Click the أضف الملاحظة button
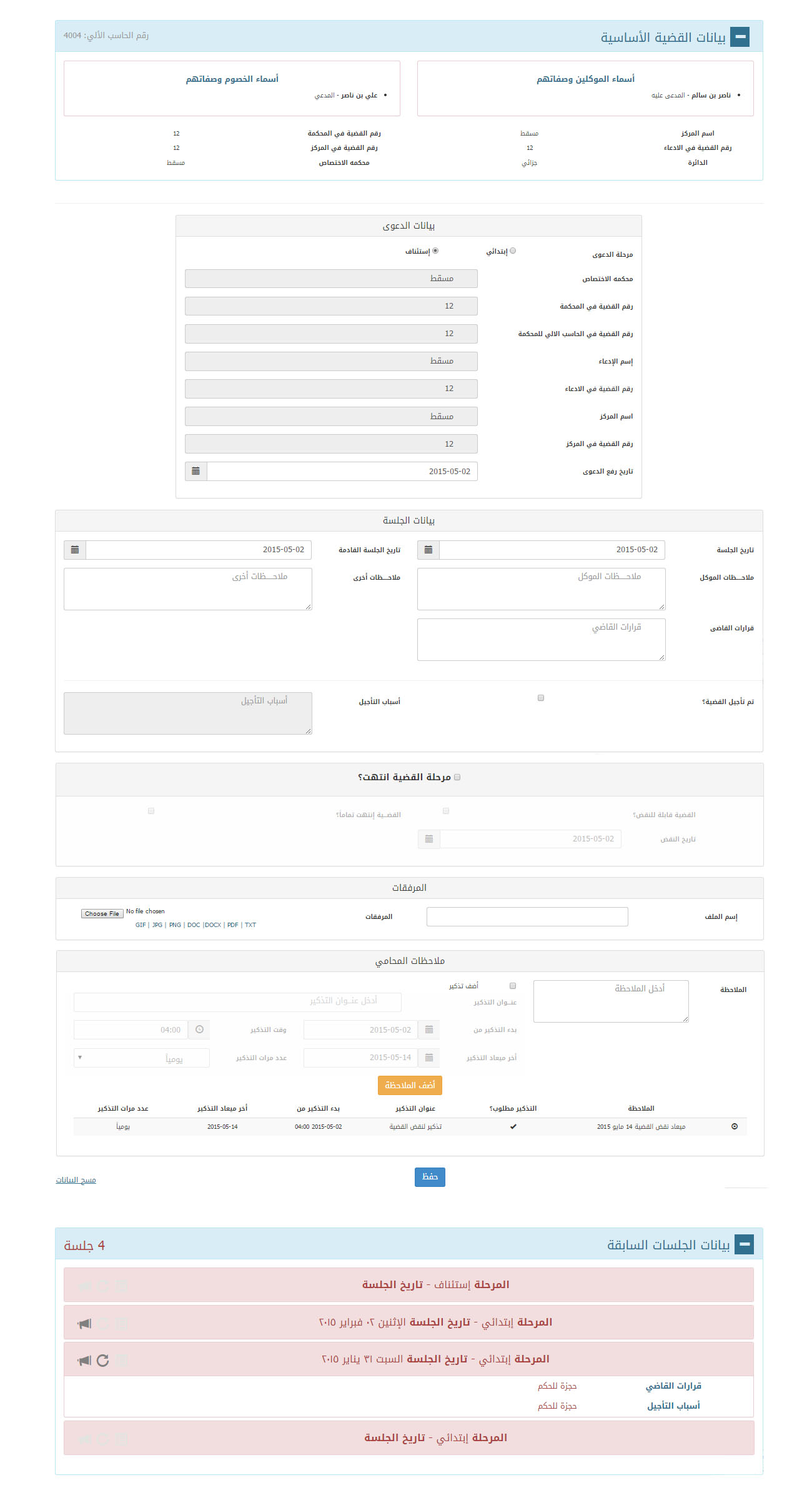812x1498 pixels. click(x=410, y=1085)
